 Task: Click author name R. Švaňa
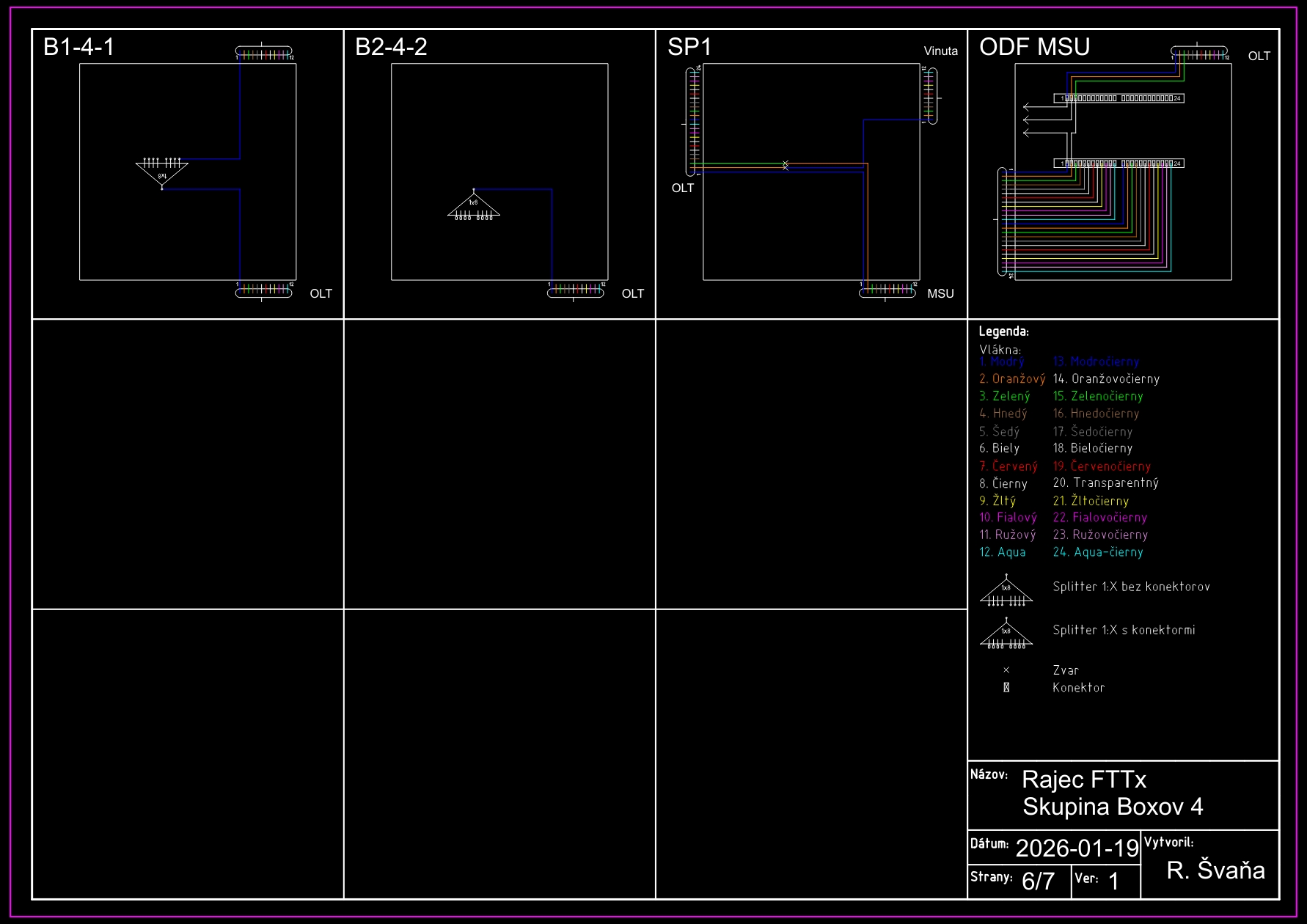pyautogui.click(x=1215, y=870)
